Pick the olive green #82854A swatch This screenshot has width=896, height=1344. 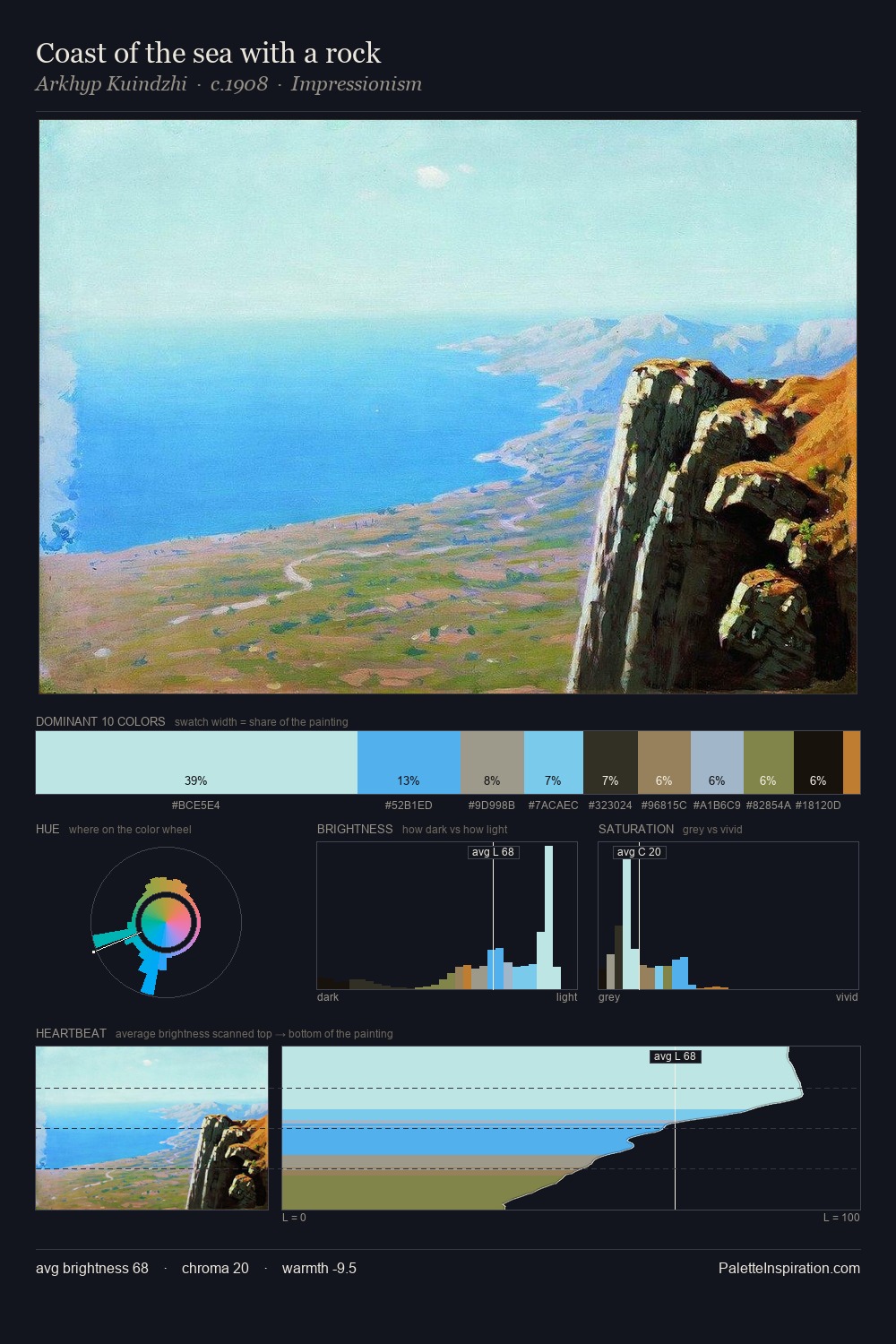click(769, 762)
